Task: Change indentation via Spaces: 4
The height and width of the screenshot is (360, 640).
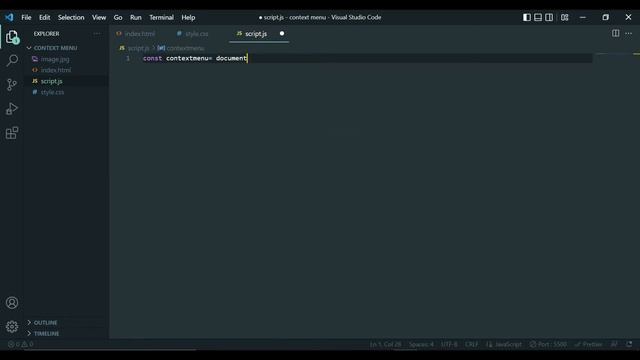Action: (421, 344)
